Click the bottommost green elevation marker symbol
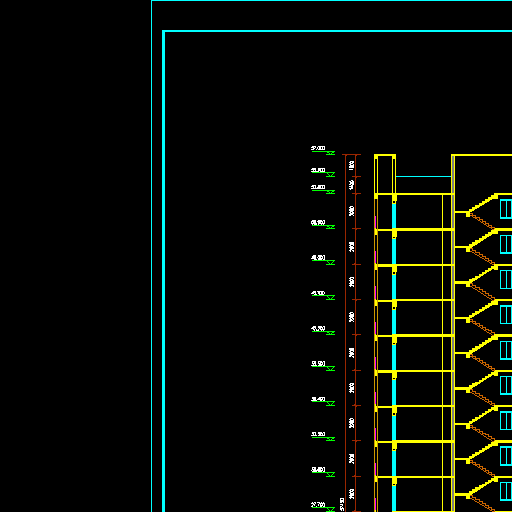 tap(330, 509)
